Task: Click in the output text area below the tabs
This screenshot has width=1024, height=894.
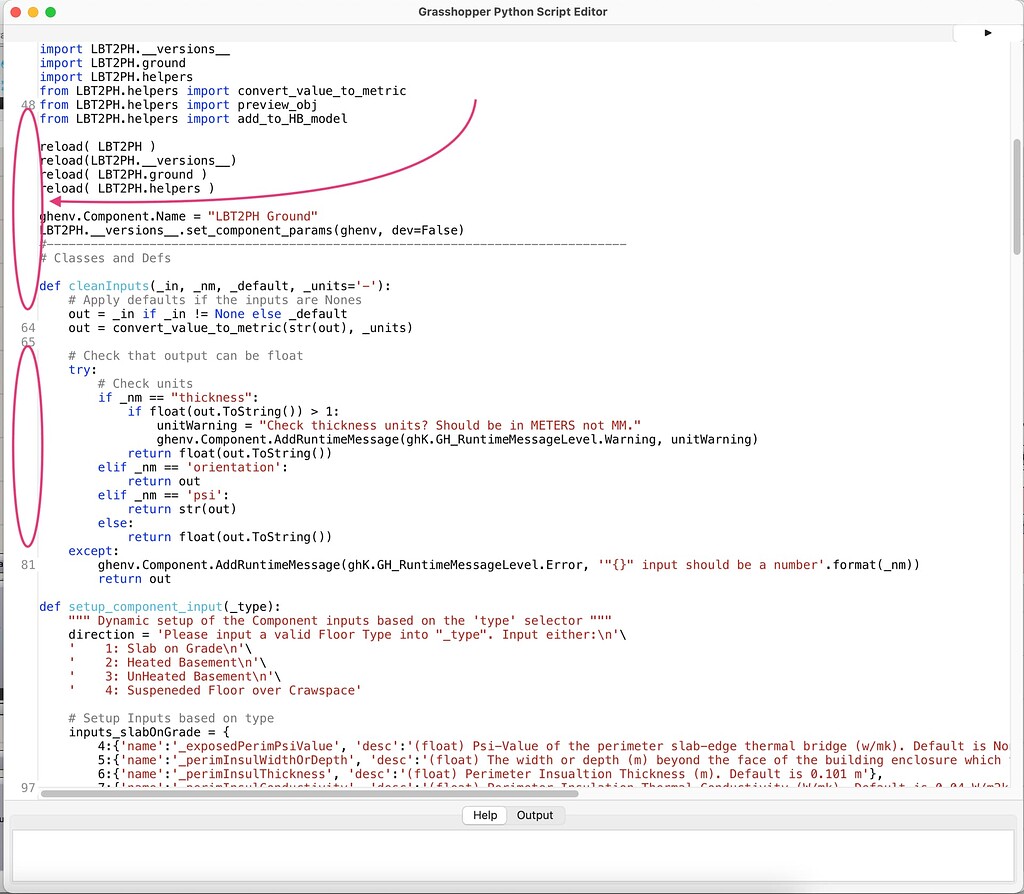Action: tap(512, 855)
